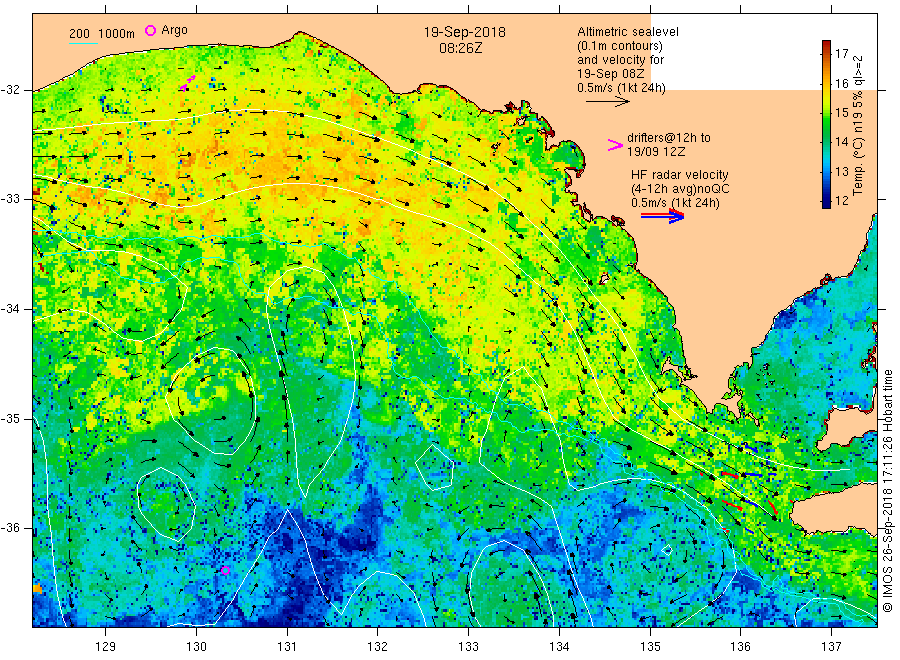Click the date text 19-Sep-2018
The image size is (900, 660).
coord(464,32)
